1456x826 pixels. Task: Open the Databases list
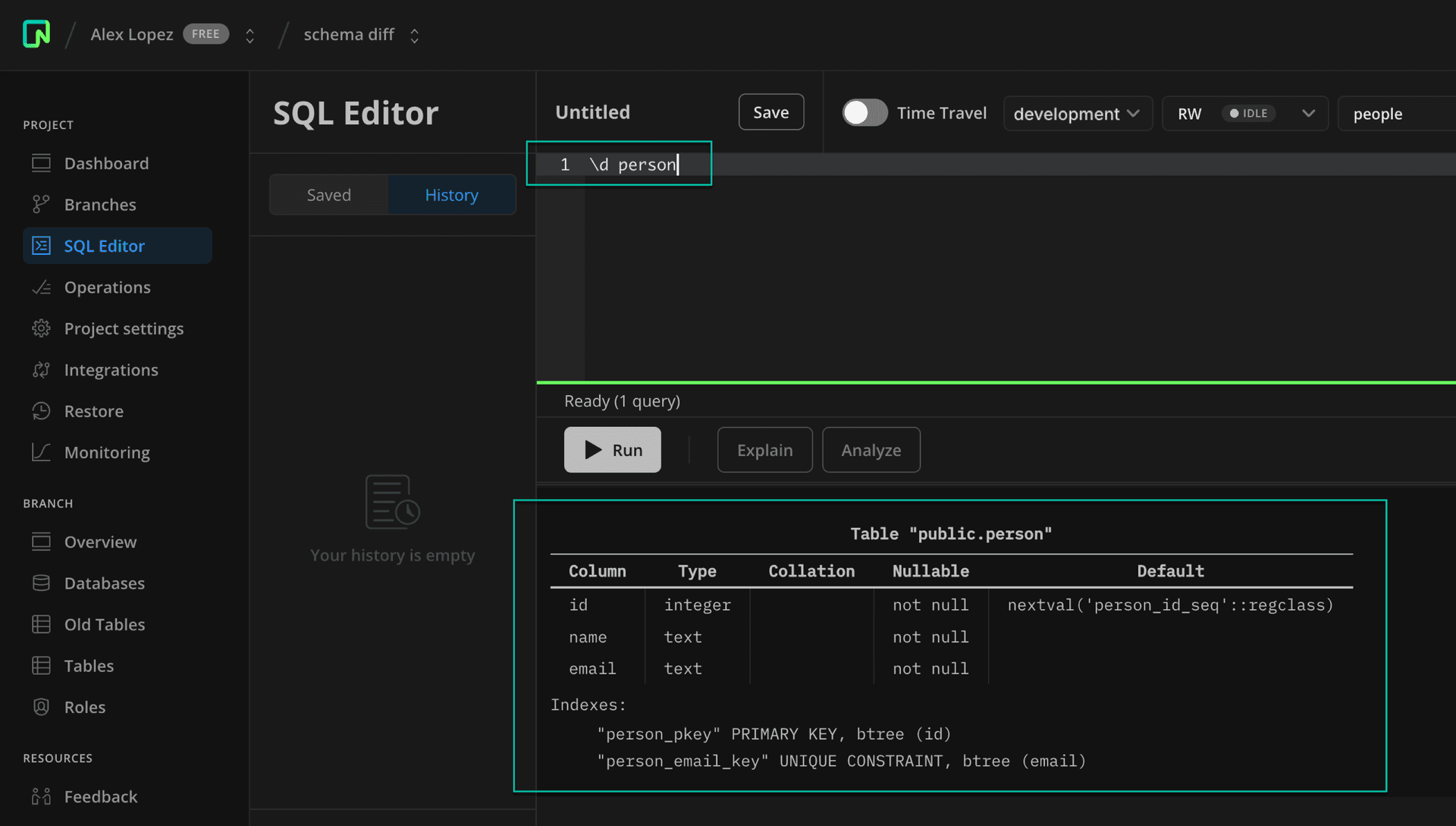[x=105, y=583]
